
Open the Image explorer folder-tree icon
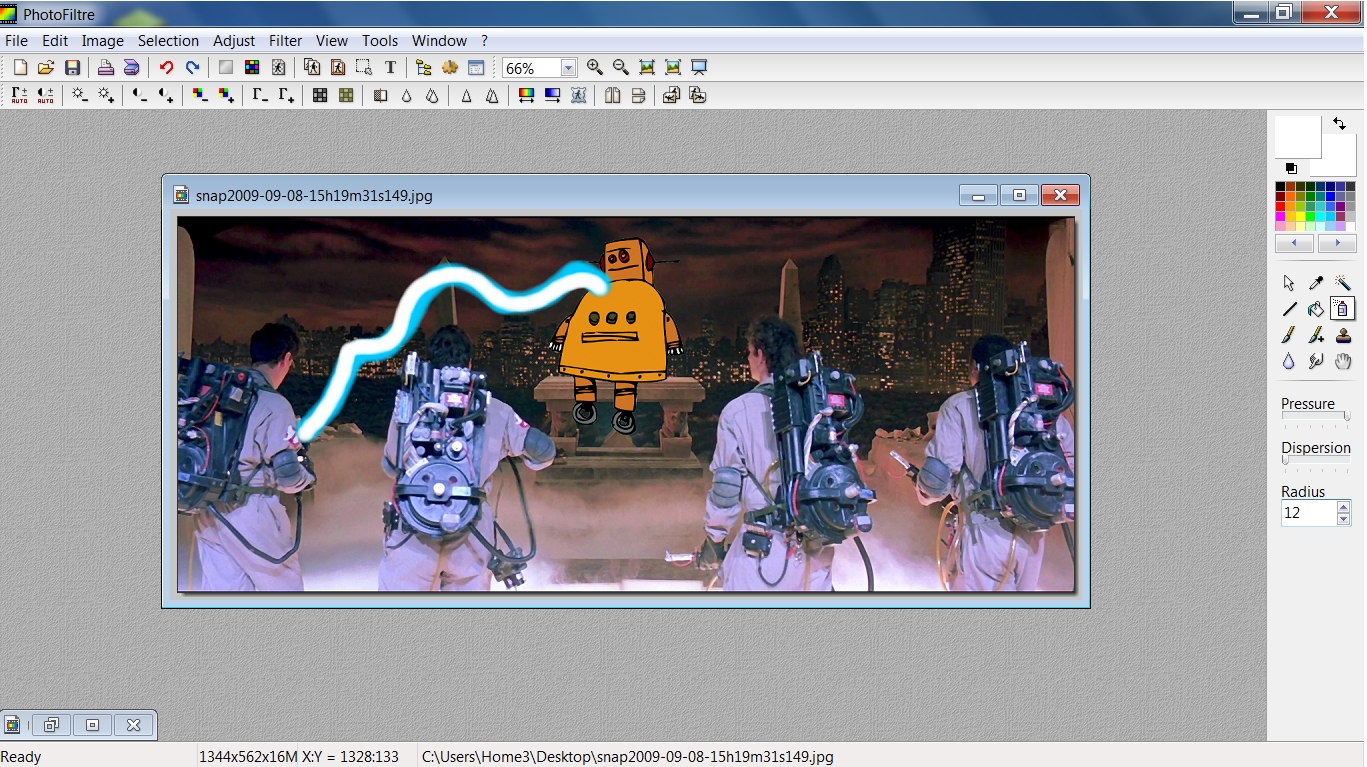click(x=424, y=68)
